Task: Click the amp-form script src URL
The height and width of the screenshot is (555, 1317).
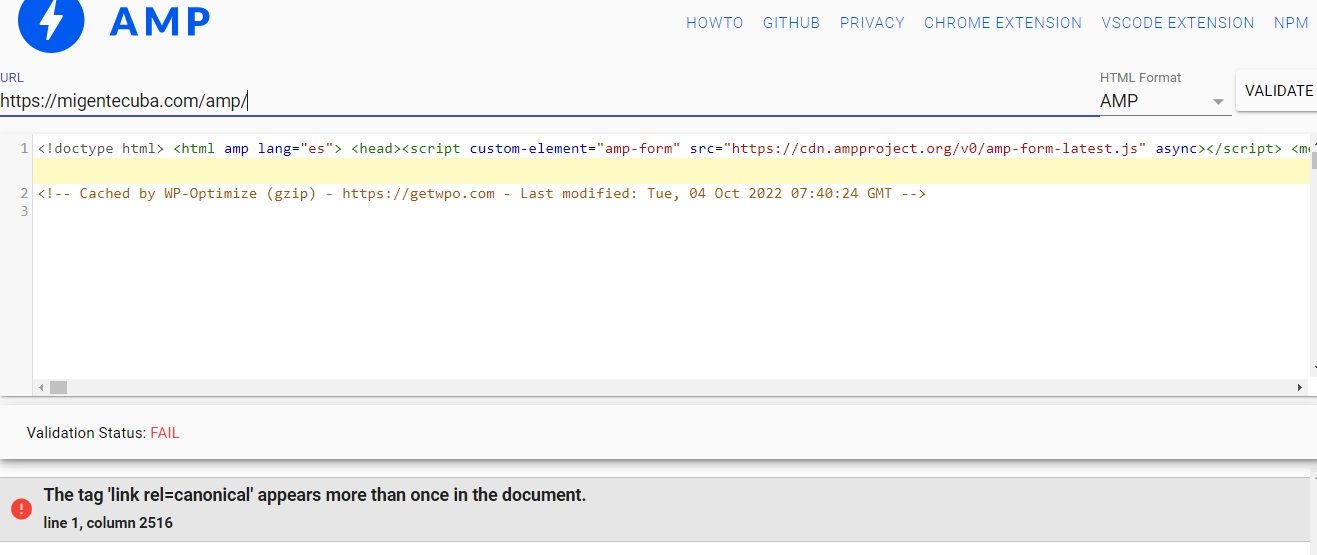Action: (x=938, y=148)
